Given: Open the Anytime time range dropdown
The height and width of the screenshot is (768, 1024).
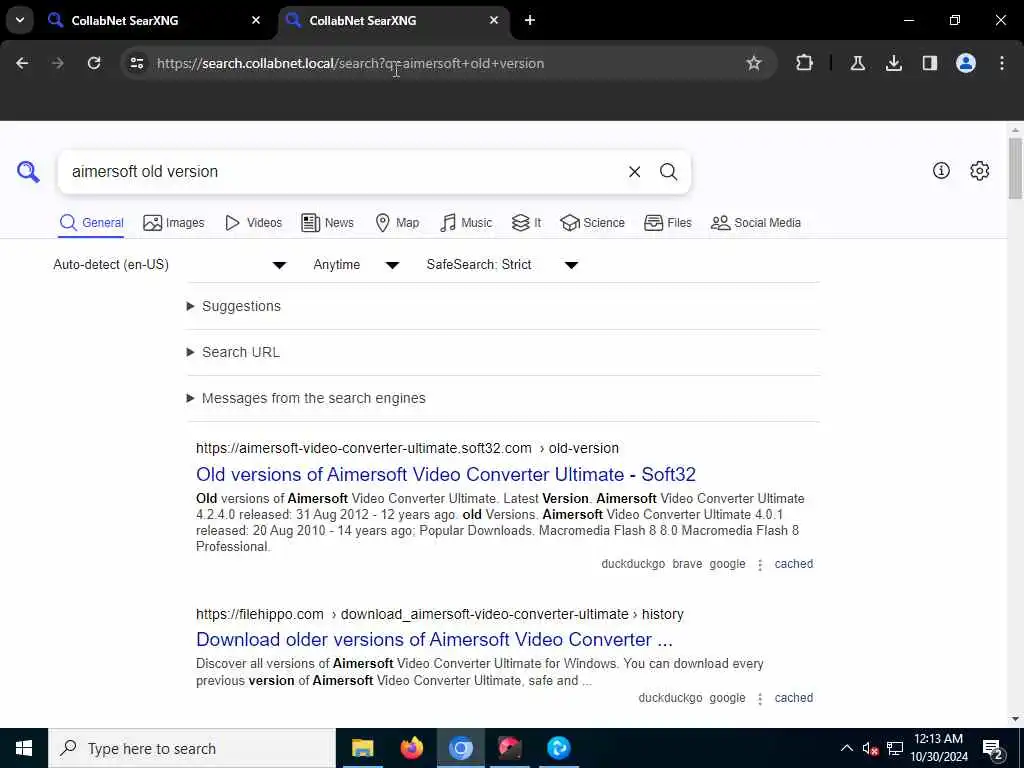Looking at the screenshot, I should tap(357, 264).
